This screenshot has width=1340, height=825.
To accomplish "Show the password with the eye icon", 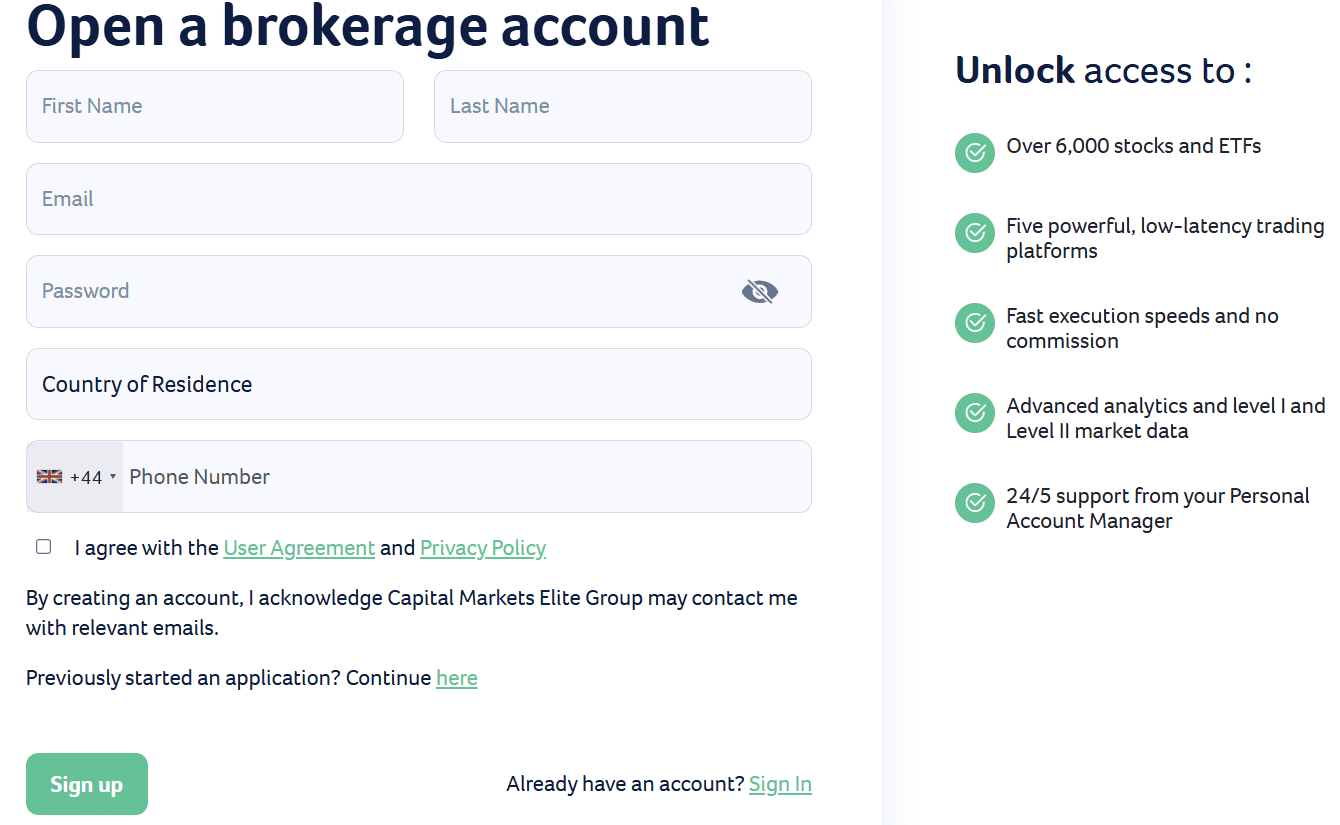I will tap(760, 291).
